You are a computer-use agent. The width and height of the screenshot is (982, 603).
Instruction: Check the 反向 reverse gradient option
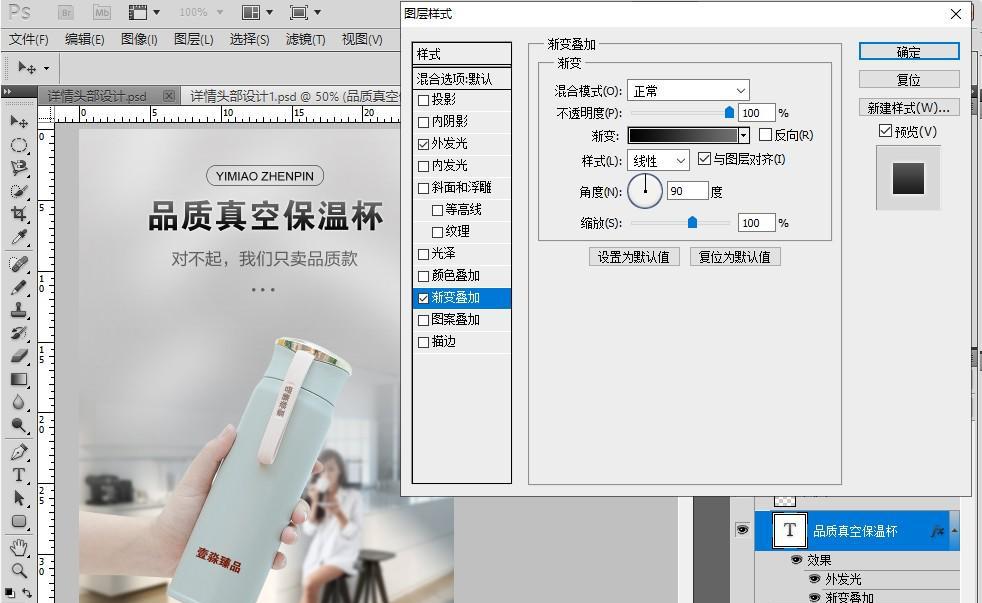coord(765,135)
